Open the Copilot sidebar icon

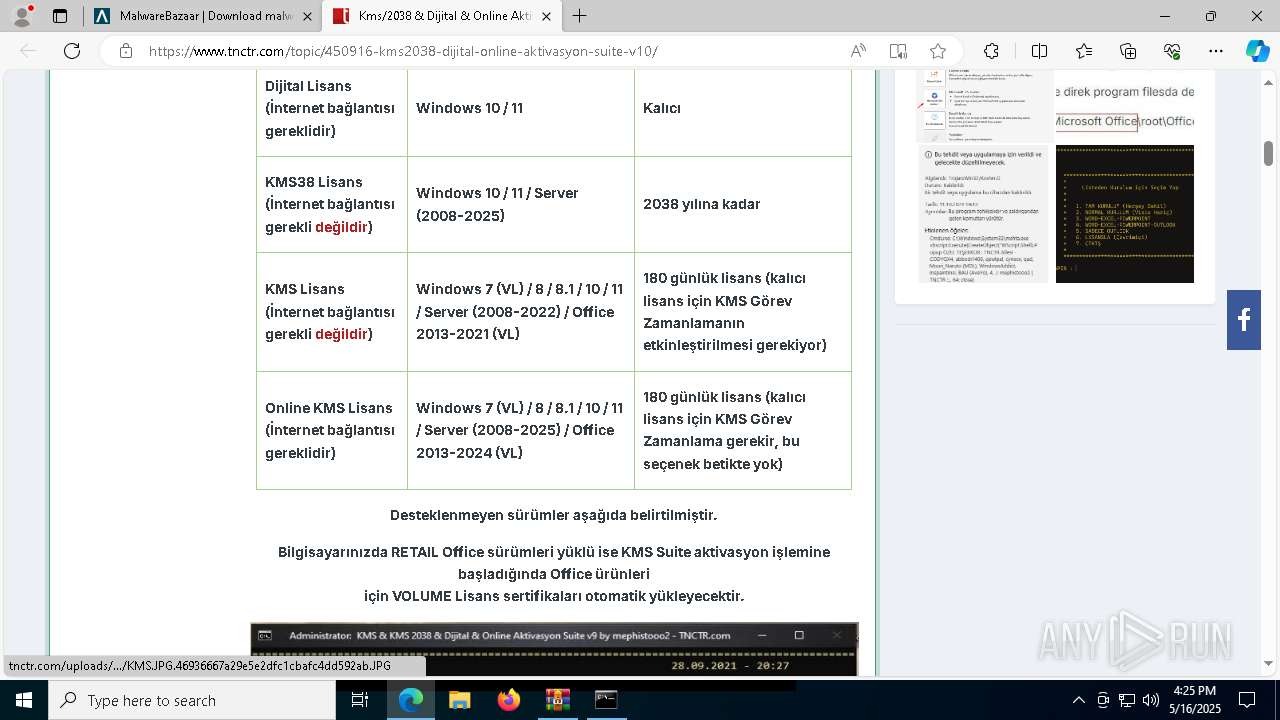pyautogui.click(x=1257, y=51)
